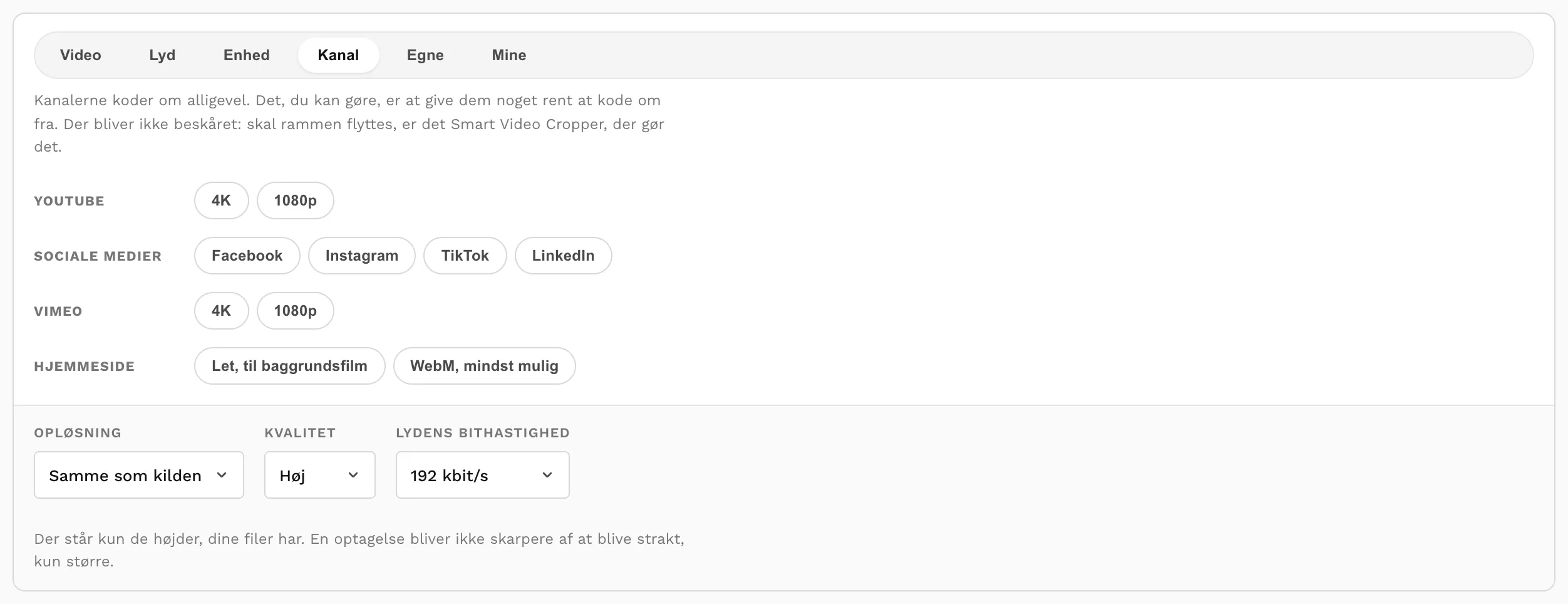Screen dimensions: 1568x604
Task: Open the Lyd tab
Action: (x=162, y=55)
